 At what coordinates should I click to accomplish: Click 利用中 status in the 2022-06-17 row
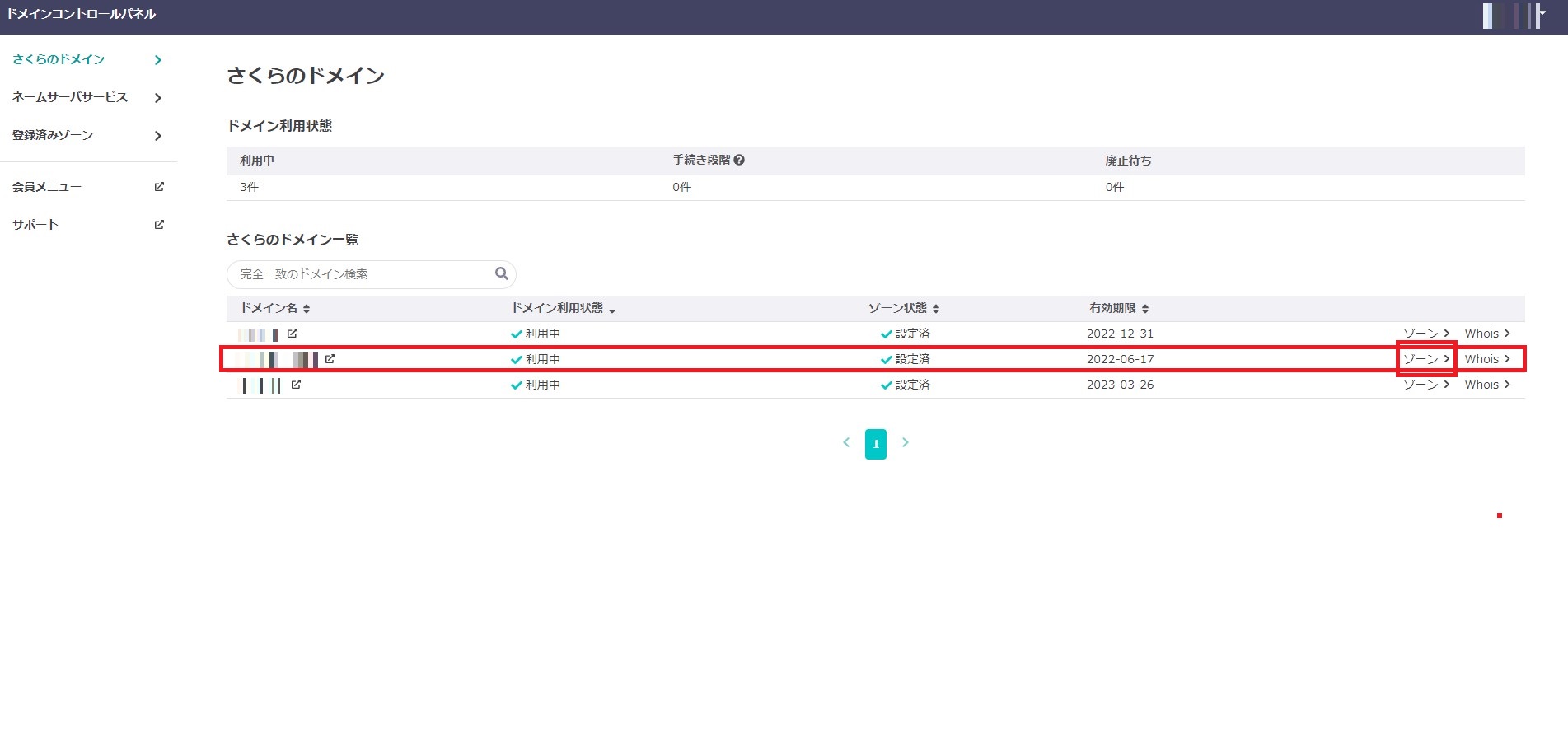[x=536, y=359]
